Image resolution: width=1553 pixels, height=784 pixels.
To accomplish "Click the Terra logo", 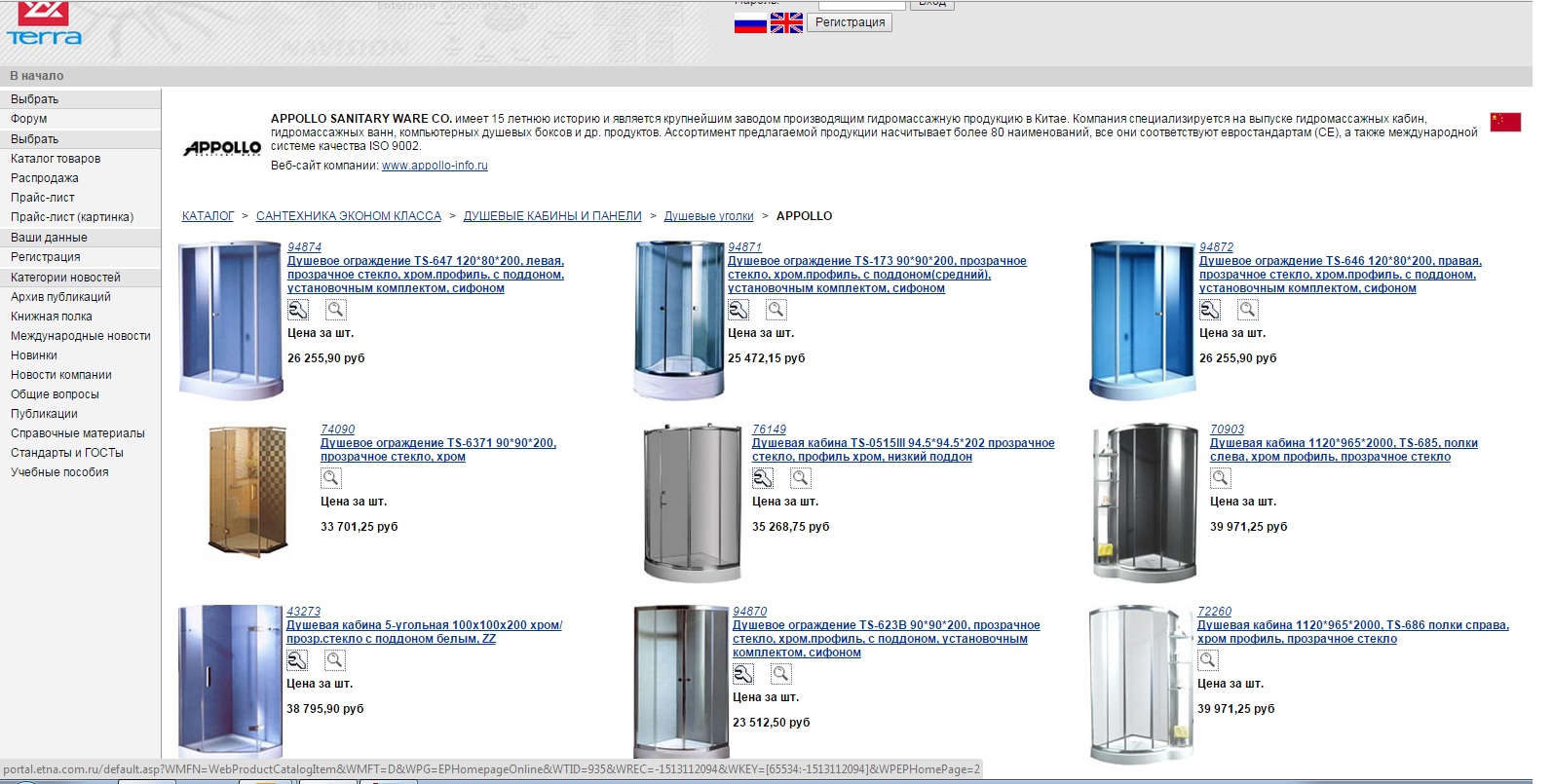I will coord(44,23).
